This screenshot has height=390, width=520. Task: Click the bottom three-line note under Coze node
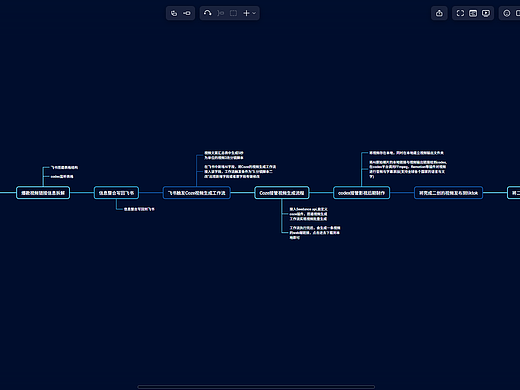coord(315,232)
